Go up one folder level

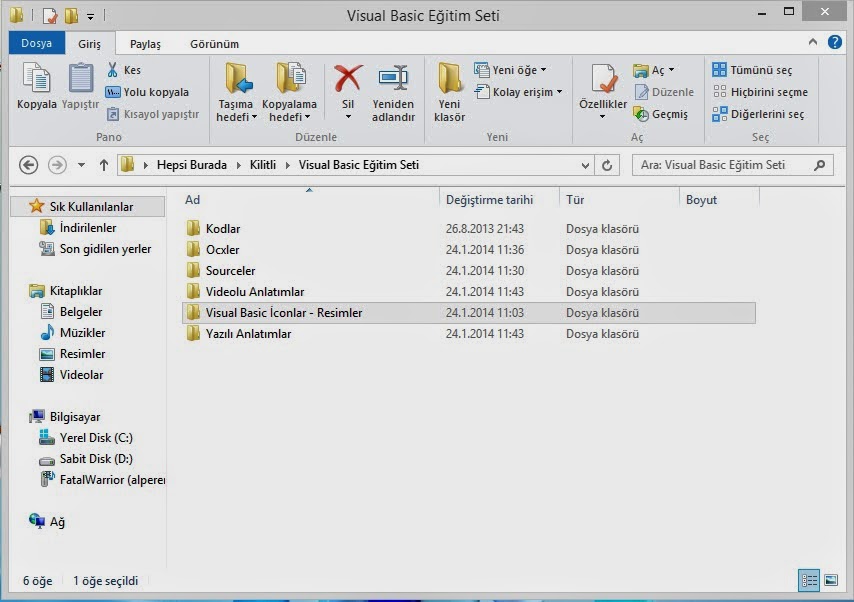click(x=103, y=165)
